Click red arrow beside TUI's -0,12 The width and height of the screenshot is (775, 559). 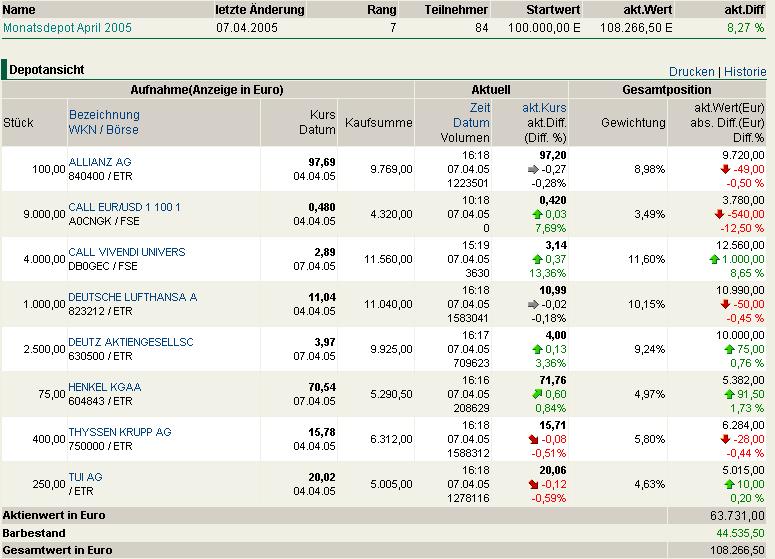coord(532,485)
